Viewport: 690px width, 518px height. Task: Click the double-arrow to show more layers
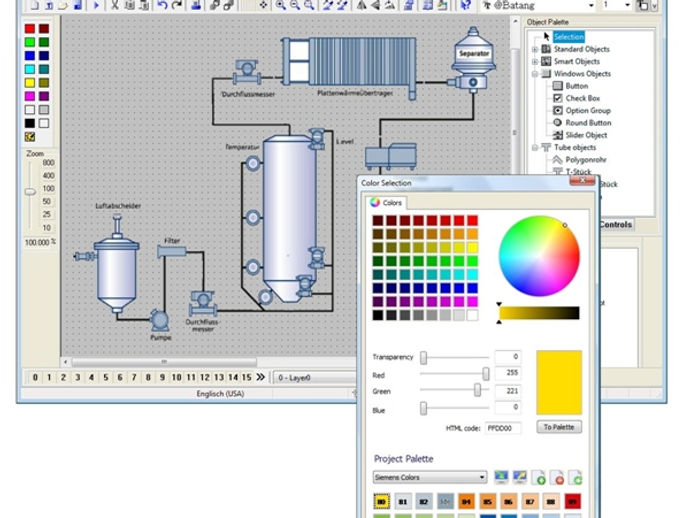(261, 377)
